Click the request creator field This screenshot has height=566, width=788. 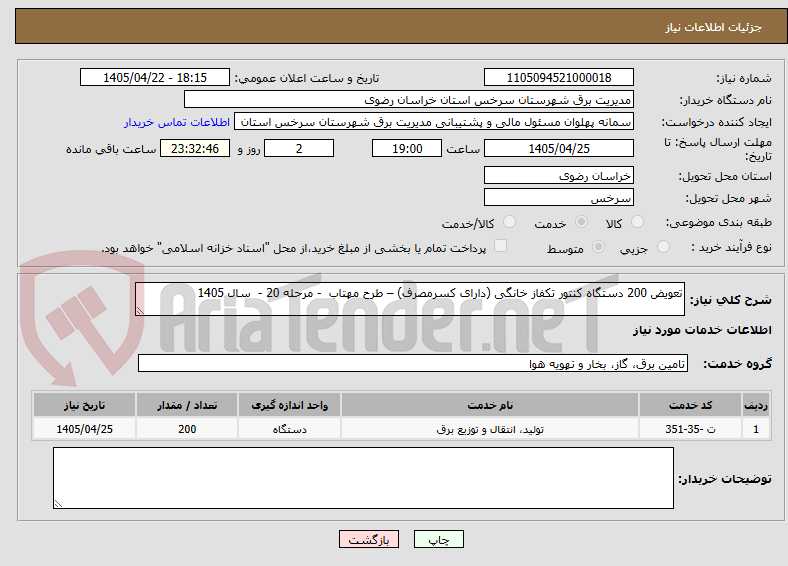pos(434,122)
